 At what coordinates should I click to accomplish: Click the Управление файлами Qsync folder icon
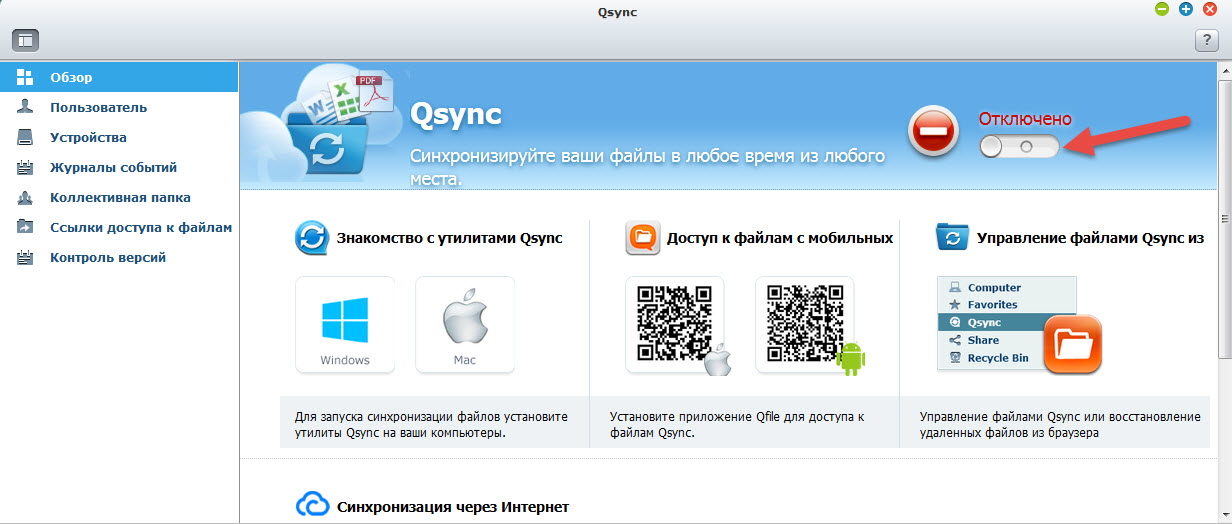coord(952,238)
